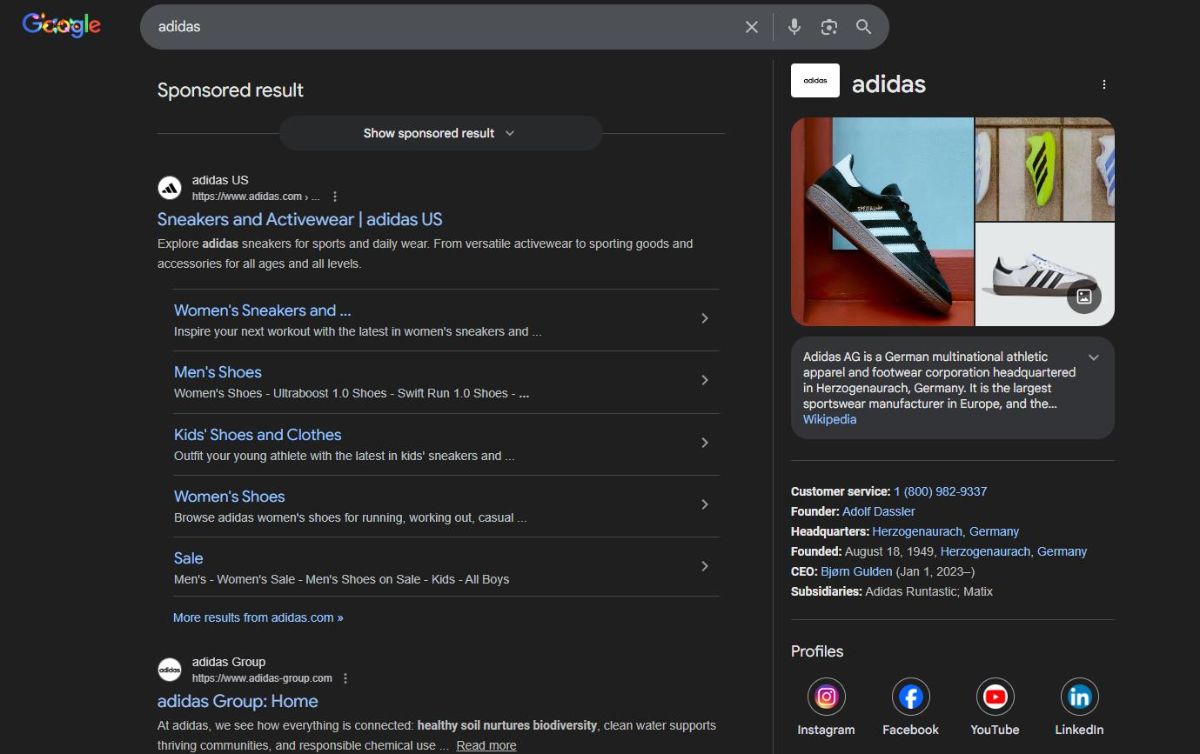This screenshot has width=1200, height=754.
Task: Expand Show sponsored result
Action: click(x=440, y=133)
